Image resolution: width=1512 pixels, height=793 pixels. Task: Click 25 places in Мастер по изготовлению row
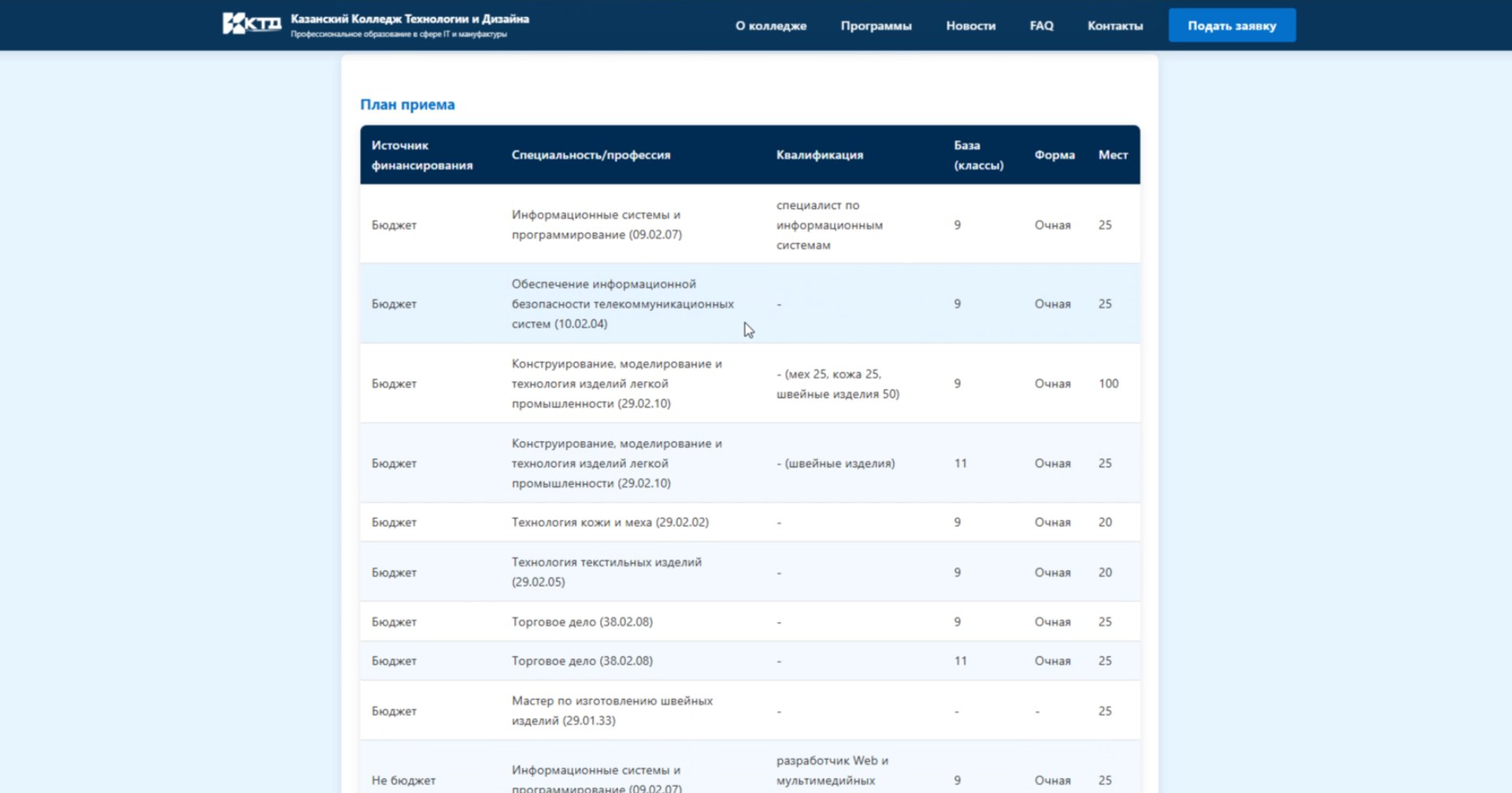(1105, 711)
